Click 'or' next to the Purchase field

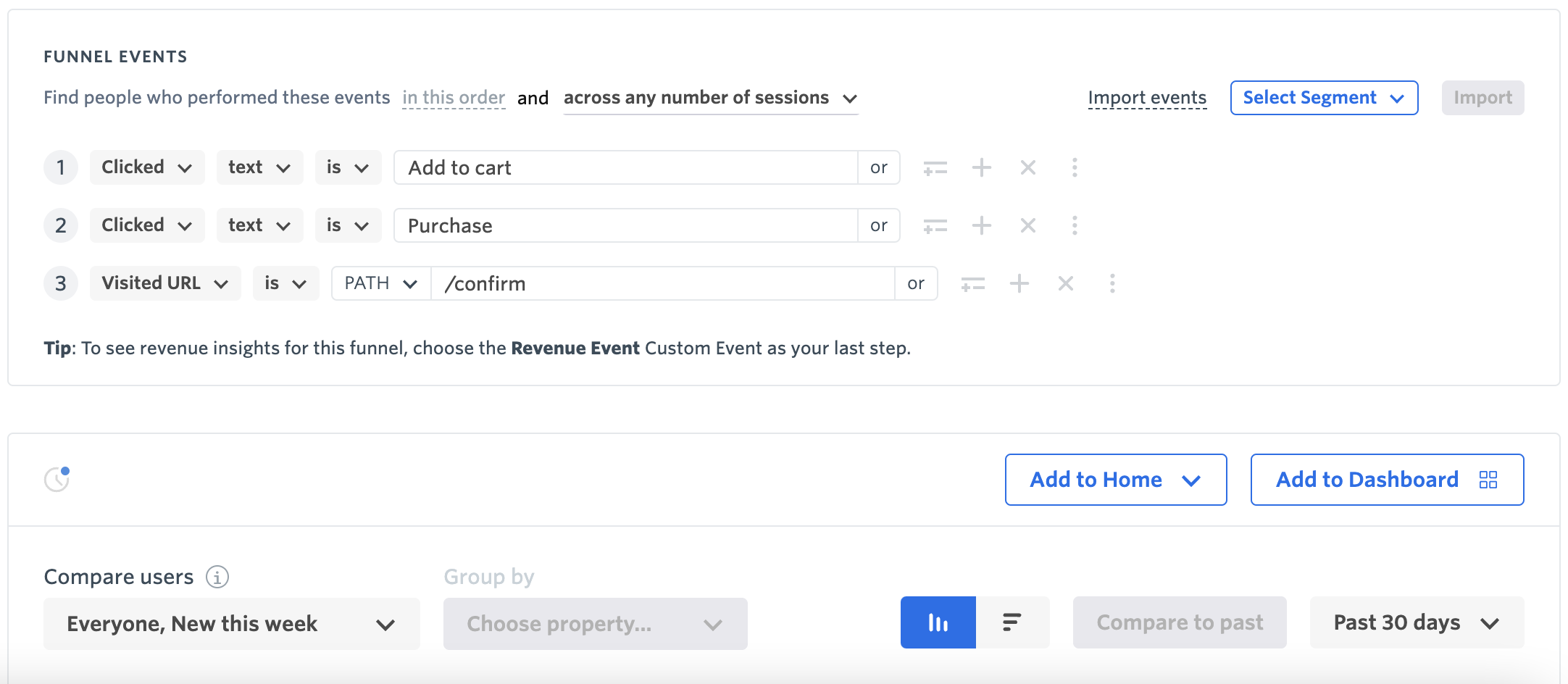[x=878, y=225]
